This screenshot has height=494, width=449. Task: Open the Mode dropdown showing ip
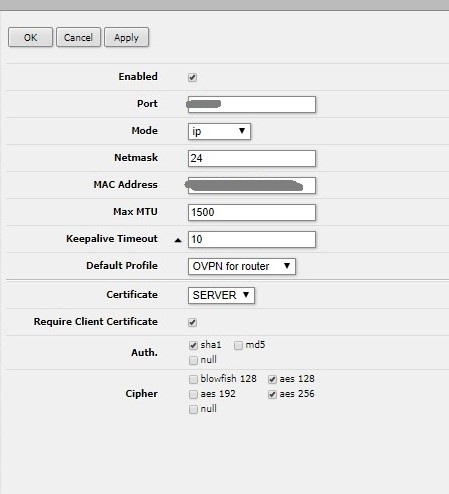[219, 131]
